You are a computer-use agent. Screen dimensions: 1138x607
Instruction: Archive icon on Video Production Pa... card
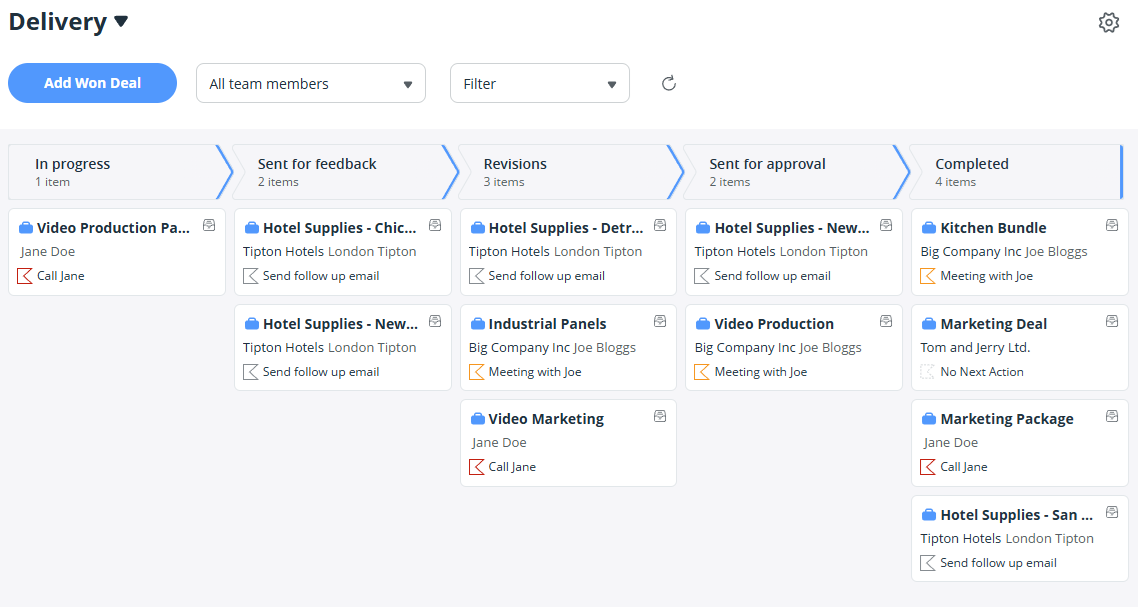tap(209, 225)
